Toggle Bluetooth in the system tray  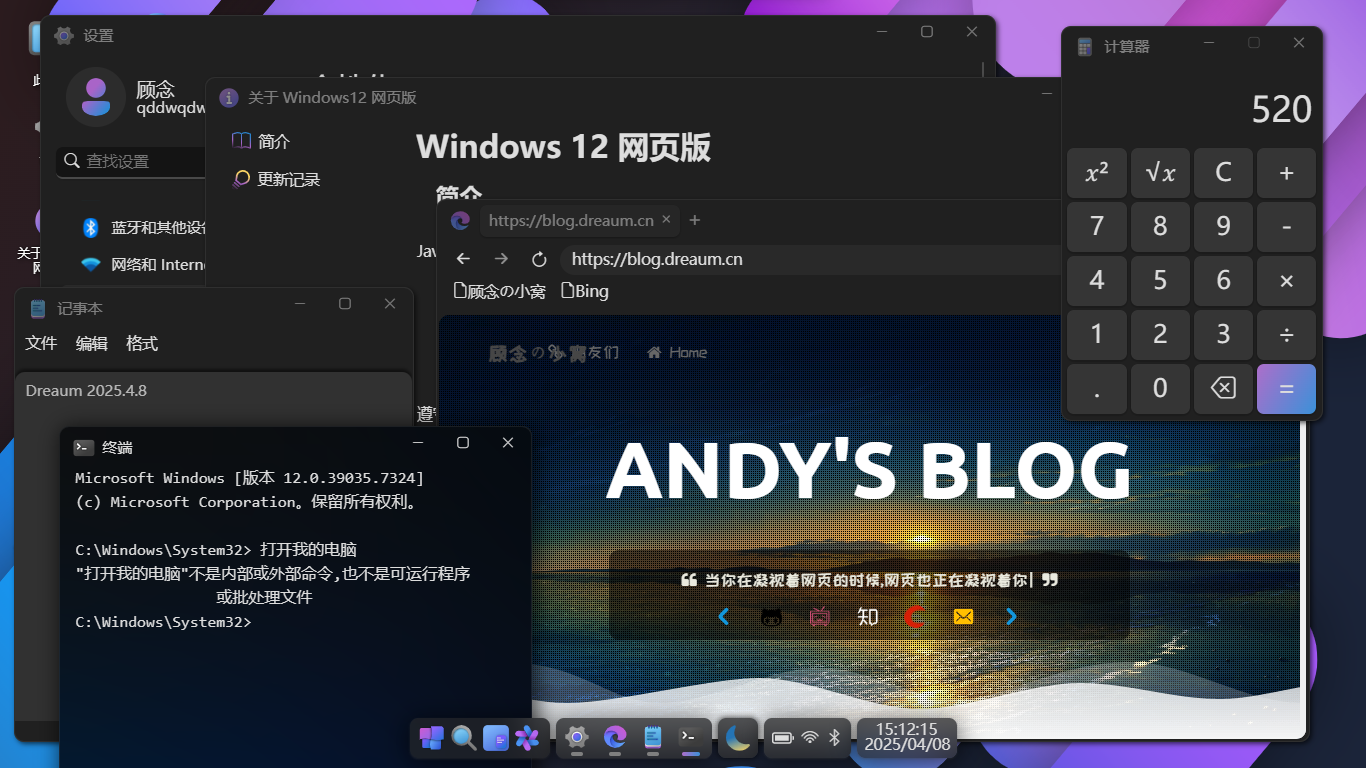pos(834,738)
